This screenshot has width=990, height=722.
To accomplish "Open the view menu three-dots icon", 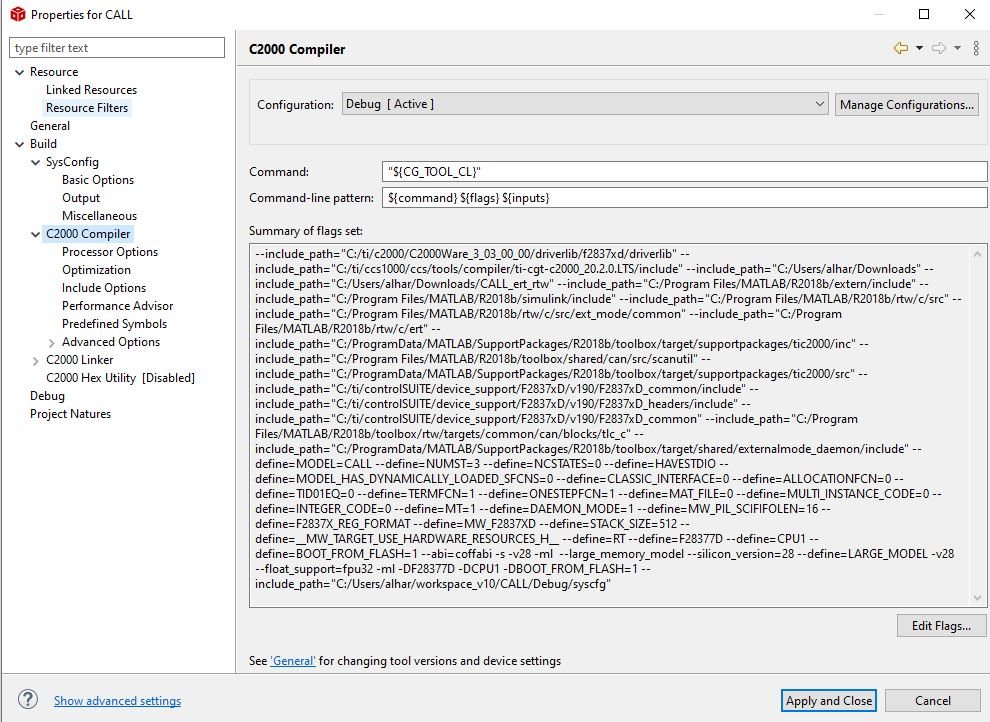I will pos(976,48).
